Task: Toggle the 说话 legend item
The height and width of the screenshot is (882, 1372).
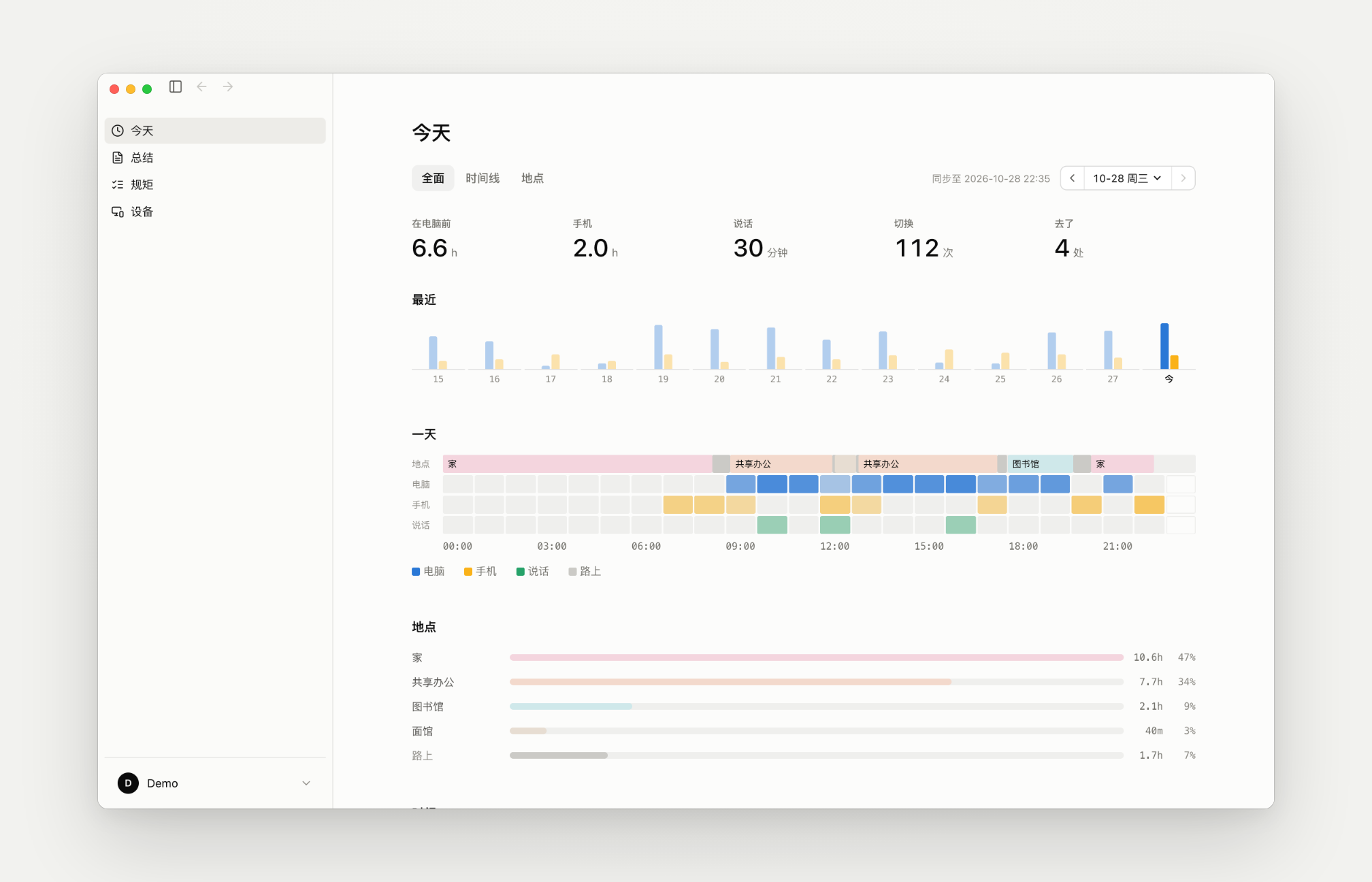Action: coord(533,572)
